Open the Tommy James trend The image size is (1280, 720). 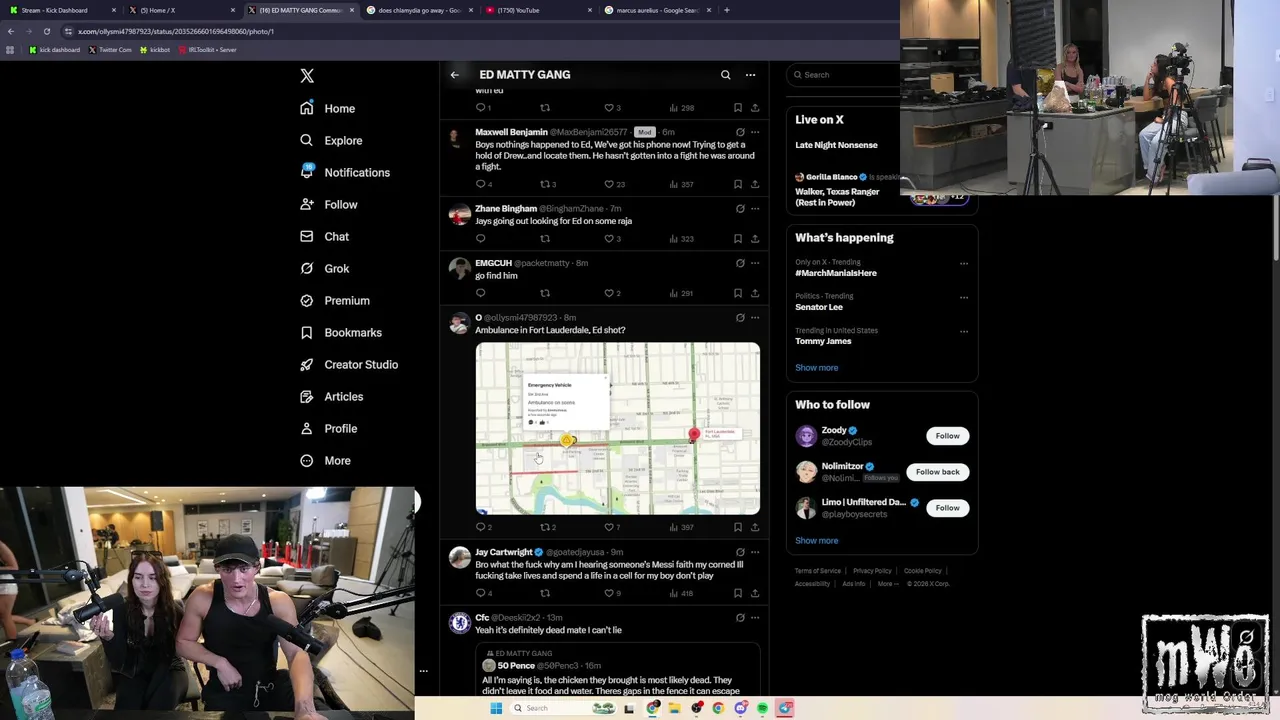point(823,341)
